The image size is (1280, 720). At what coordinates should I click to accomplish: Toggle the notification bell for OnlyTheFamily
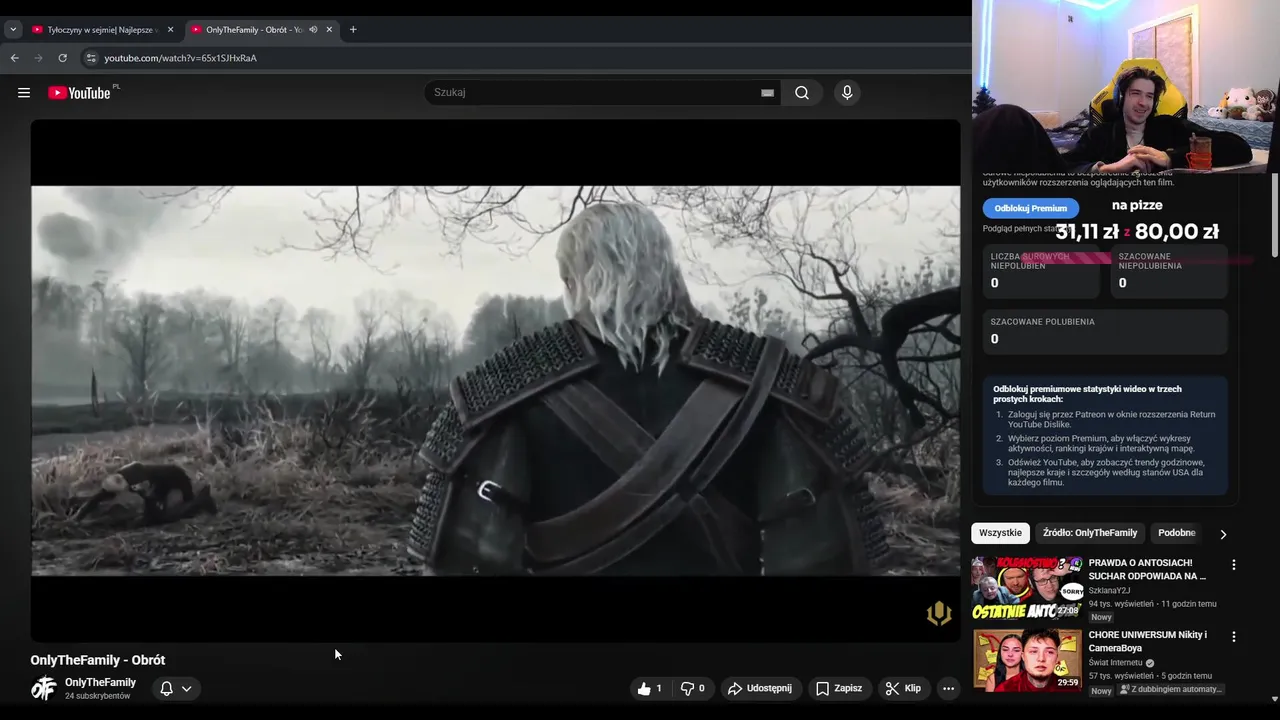pos(167,688)
